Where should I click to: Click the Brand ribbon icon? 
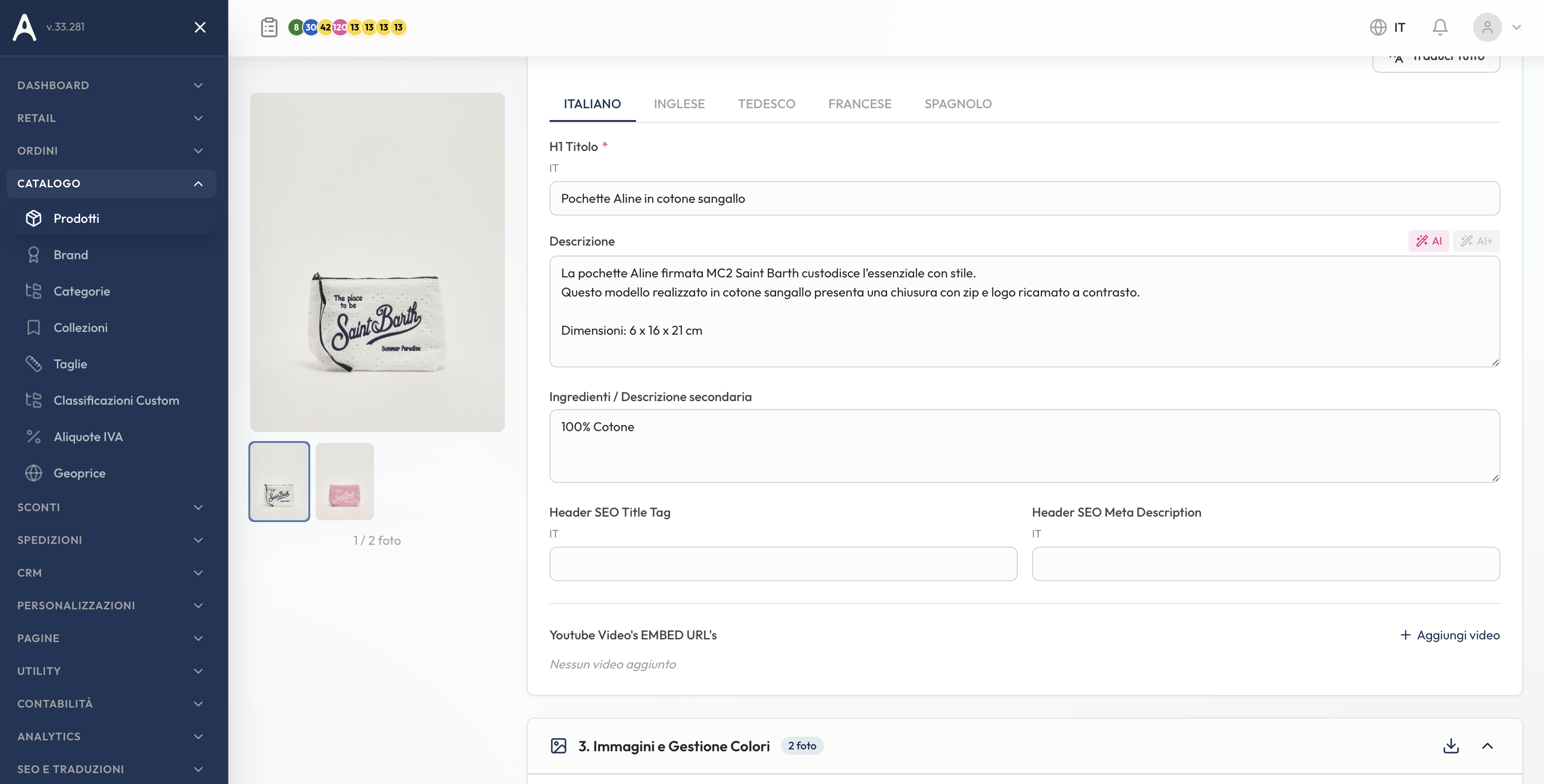tap(34, 255)
